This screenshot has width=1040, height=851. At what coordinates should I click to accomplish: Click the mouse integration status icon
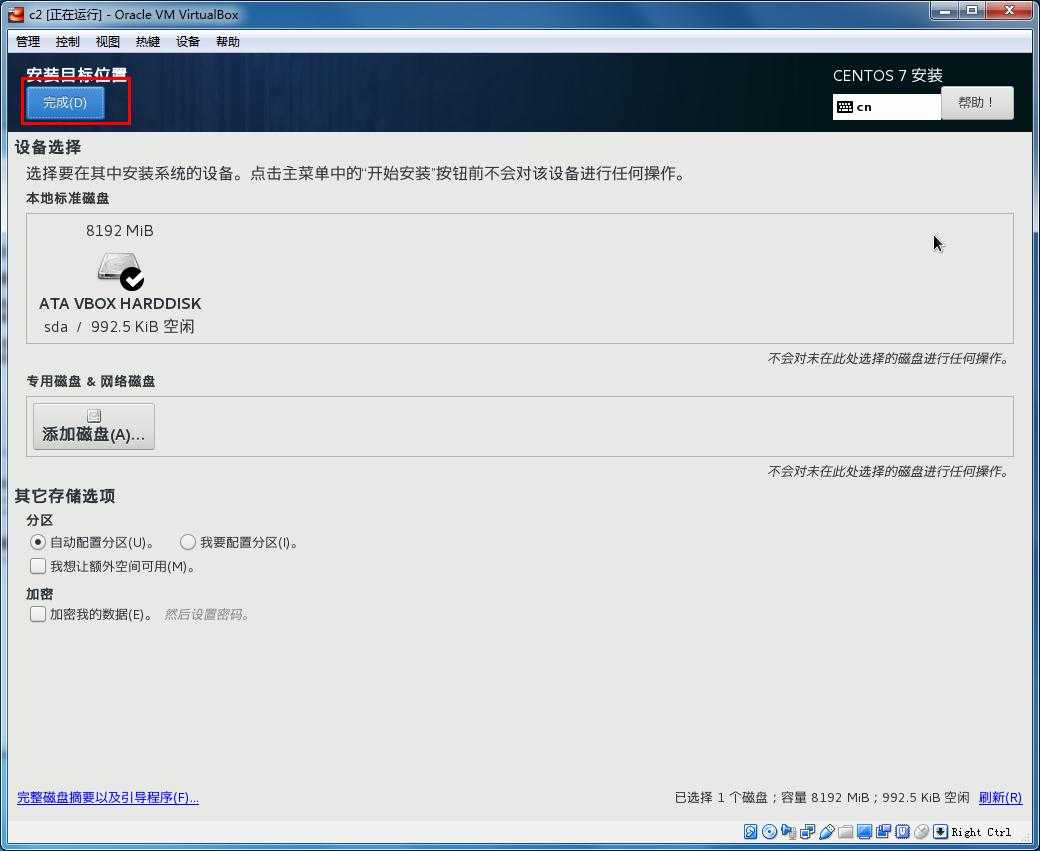tap(921, 831)
